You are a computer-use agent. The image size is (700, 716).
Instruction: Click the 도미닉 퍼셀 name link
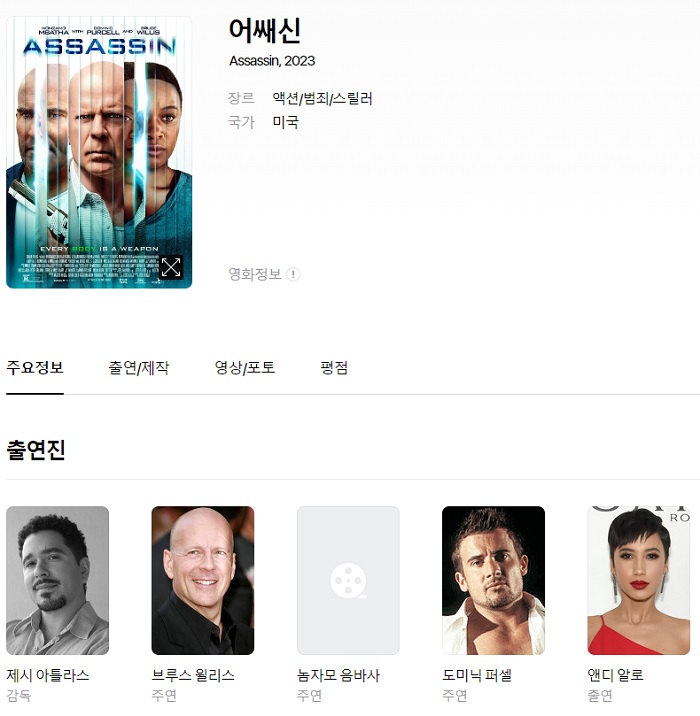pos(477,675)
